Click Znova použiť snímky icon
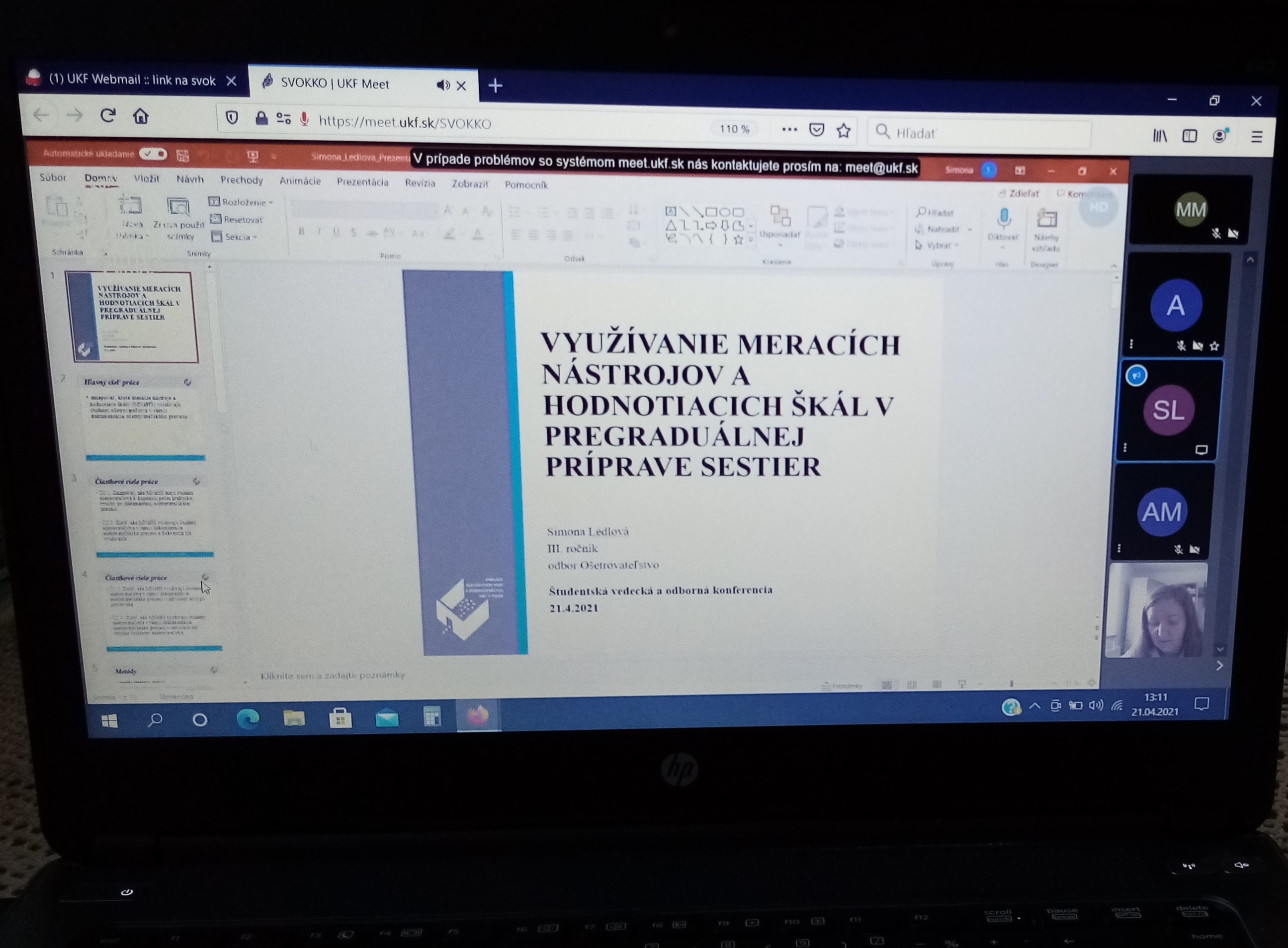The height and width of the screenshot is (948, 1288). coord(178,207)
